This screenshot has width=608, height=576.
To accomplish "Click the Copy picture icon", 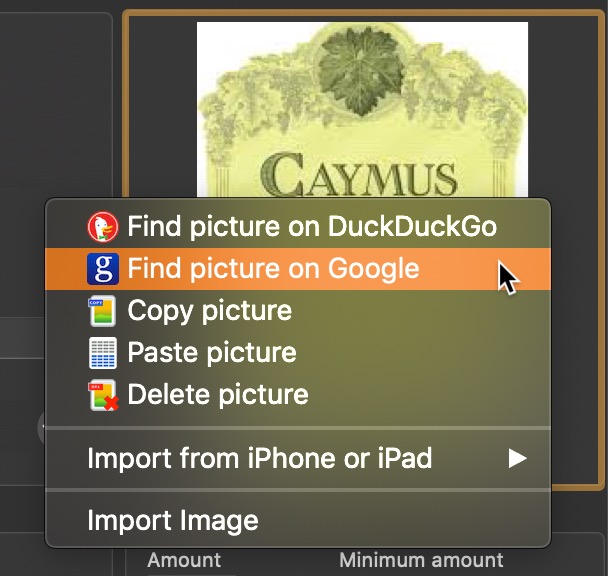I will [x=102, y=311].
